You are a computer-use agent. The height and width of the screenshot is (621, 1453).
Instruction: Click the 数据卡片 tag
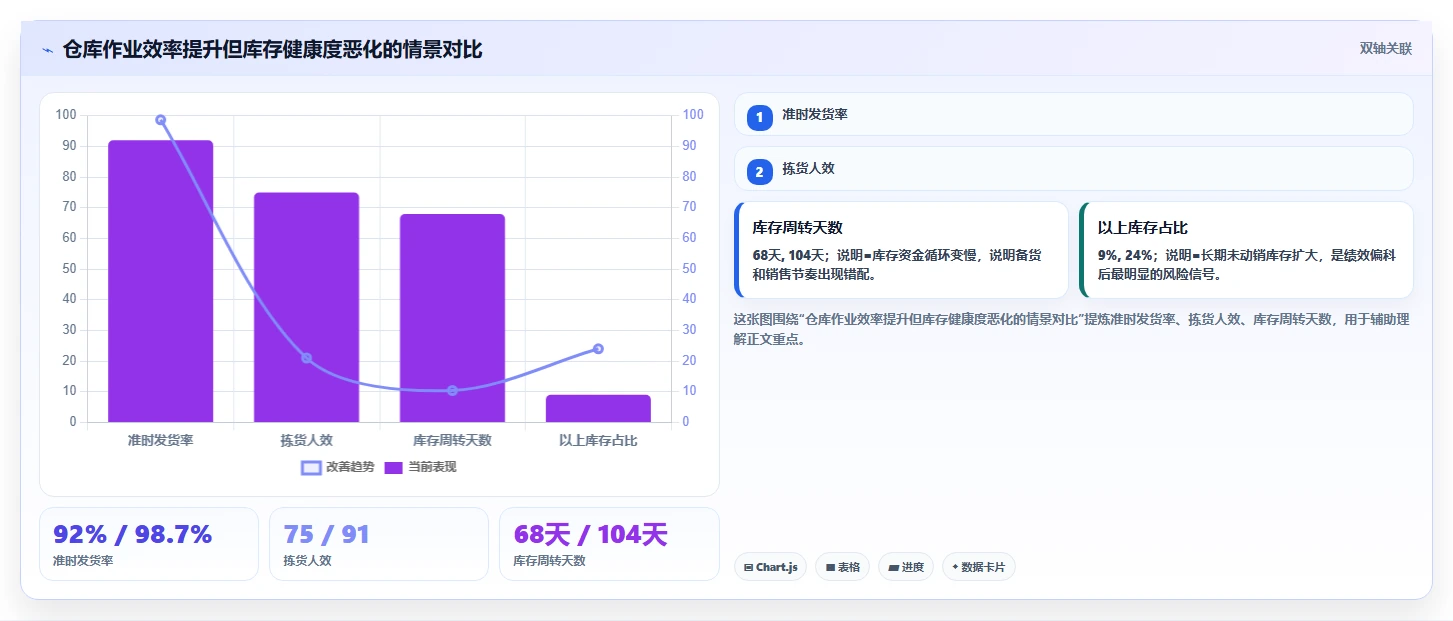pos(979,567)
